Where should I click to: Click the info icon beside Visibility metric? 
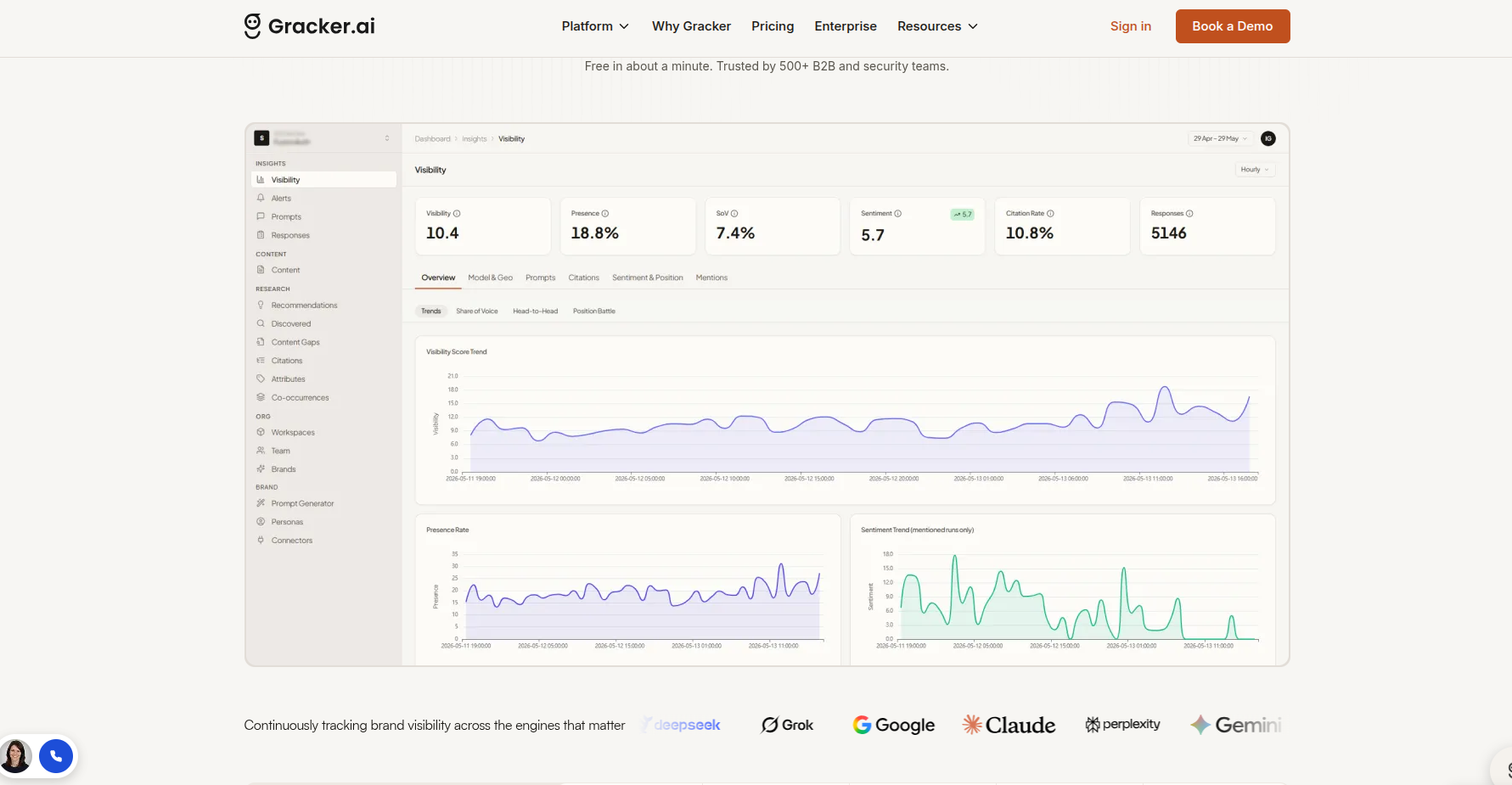(457, 214)
